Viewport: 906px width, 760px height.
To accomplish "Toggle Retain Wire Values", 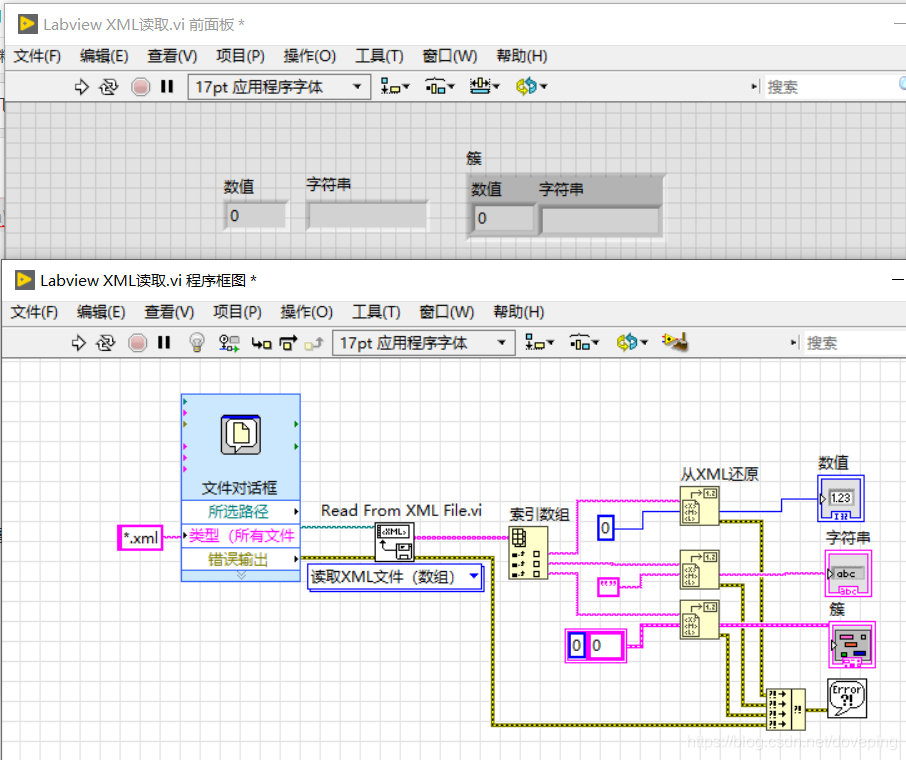I will tap(229, 342).
